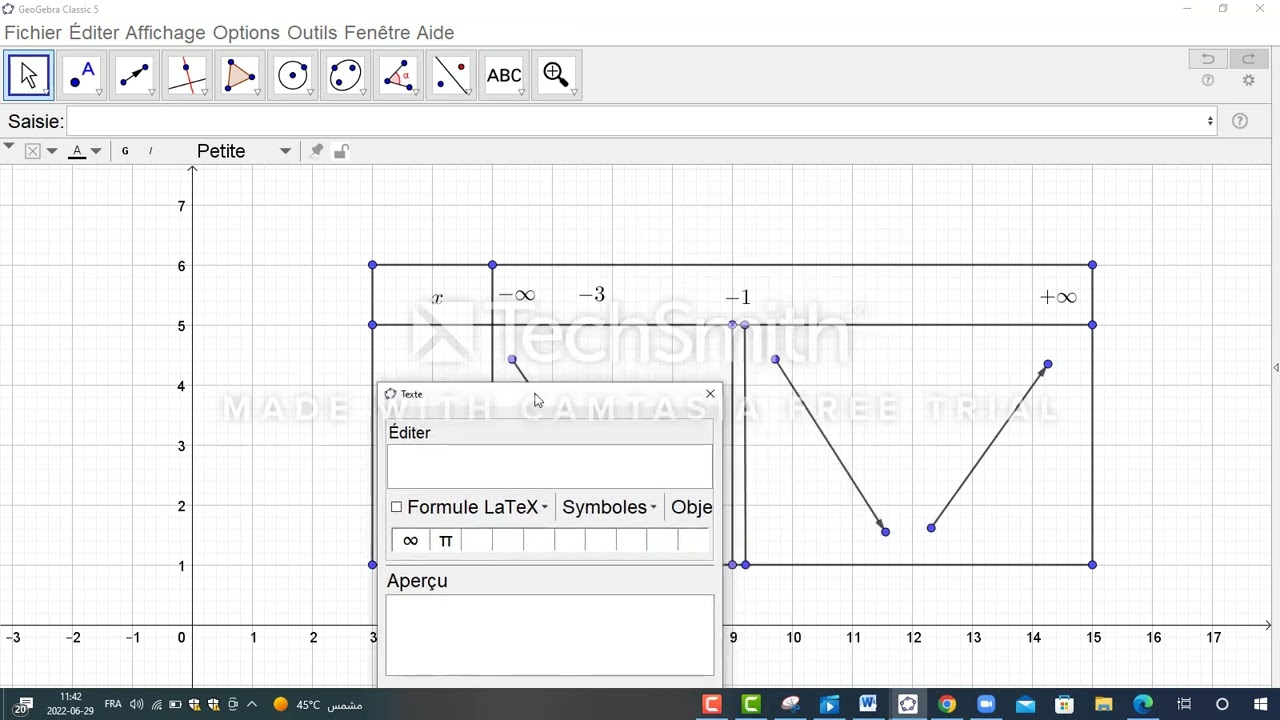Click the pin (absolute position) icon
Screen dimensions: 1280x720
coord(316,151)
